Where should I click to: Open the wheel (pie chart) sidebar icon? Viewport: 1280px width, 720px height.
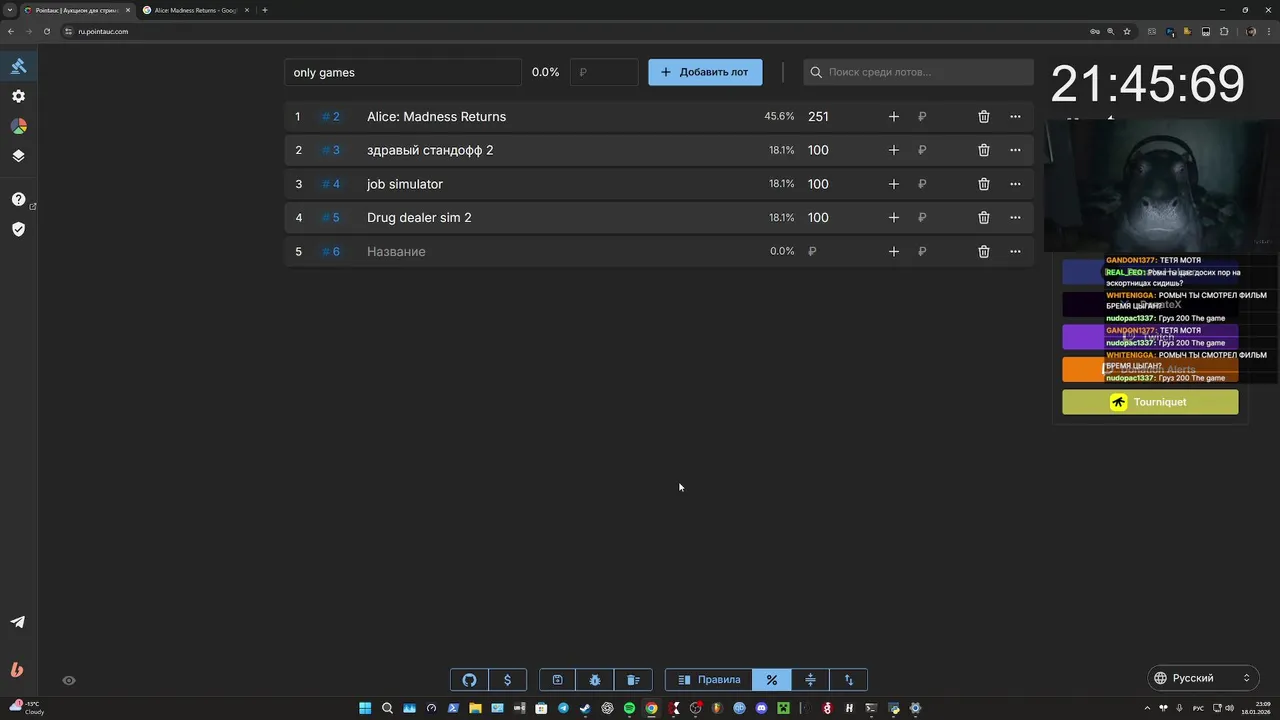(x=18, y=126)
